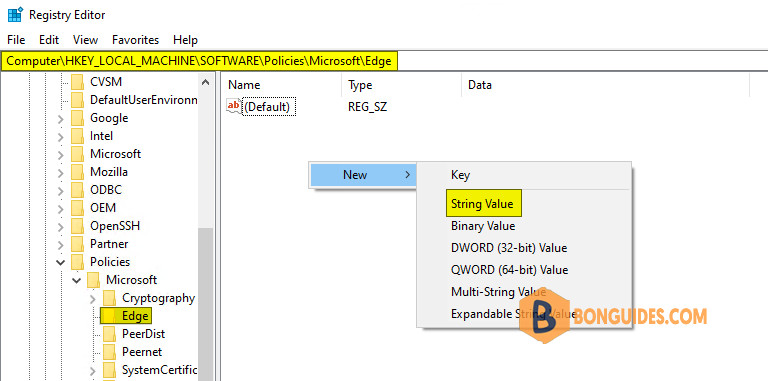The image size is (768, 381).
Task: Click the Type column header
Action: [402, 85]
